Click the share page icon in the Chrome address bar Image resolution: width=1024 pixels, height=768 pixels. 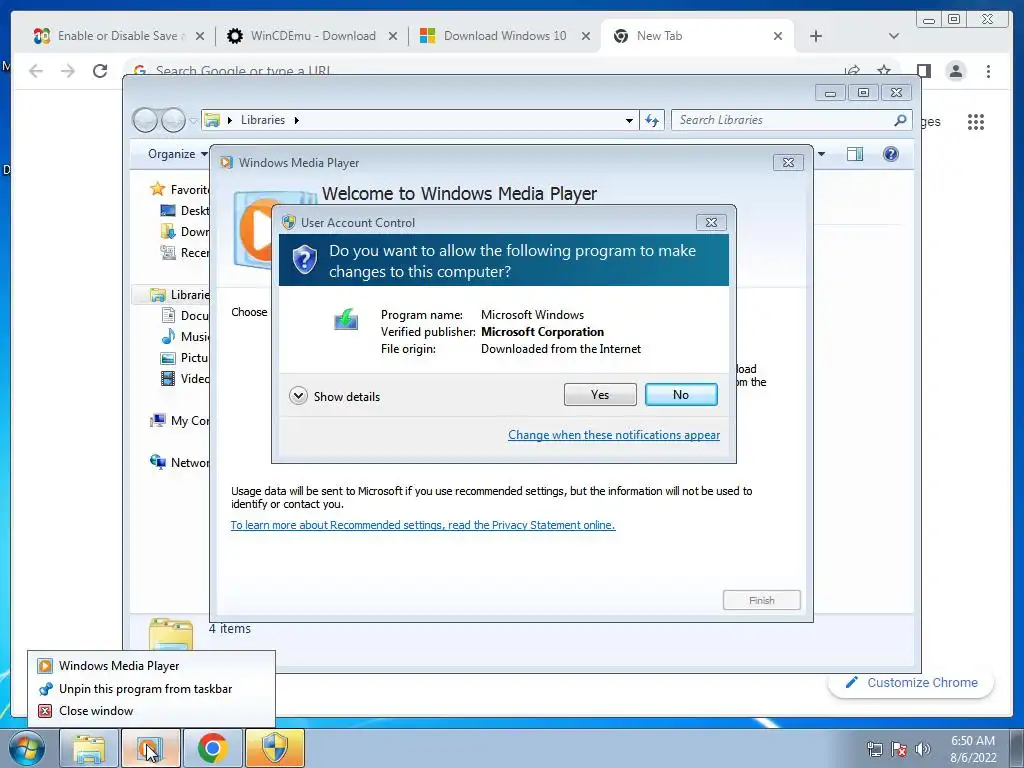point(852,71)
